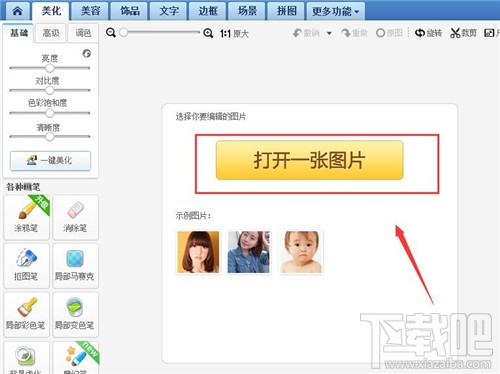The width and height of the screenshot is (500, 374).
Task: Click the 旋转 rotate tool
Action: click(428, 33)
